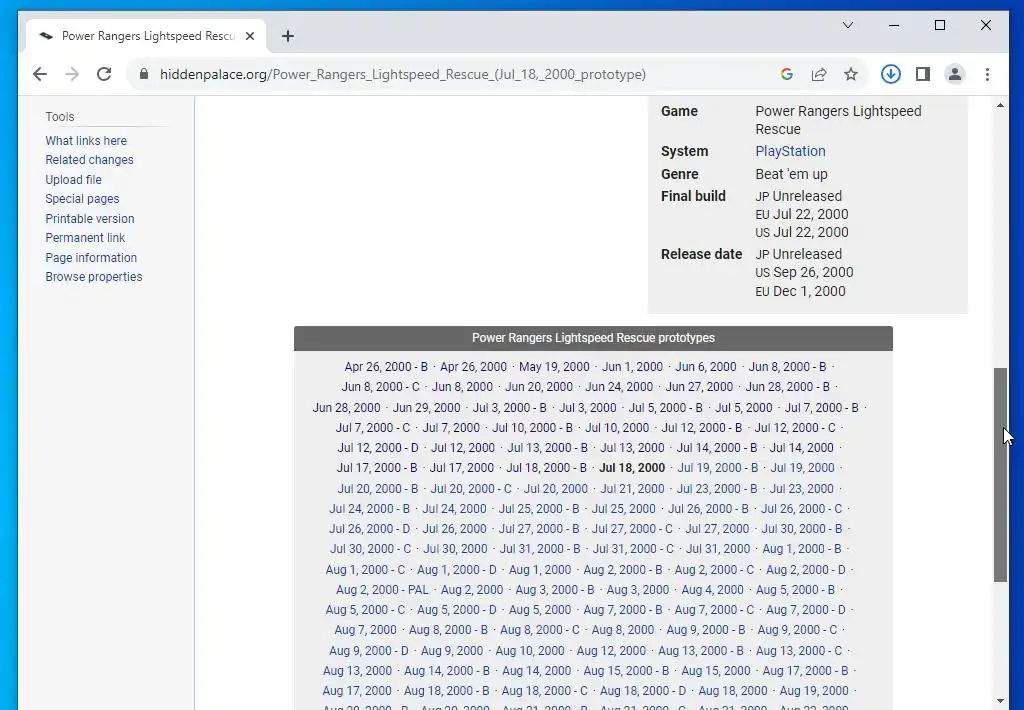Share this page icon
The width and height of the screenshot is (1024, 710).
819,74
